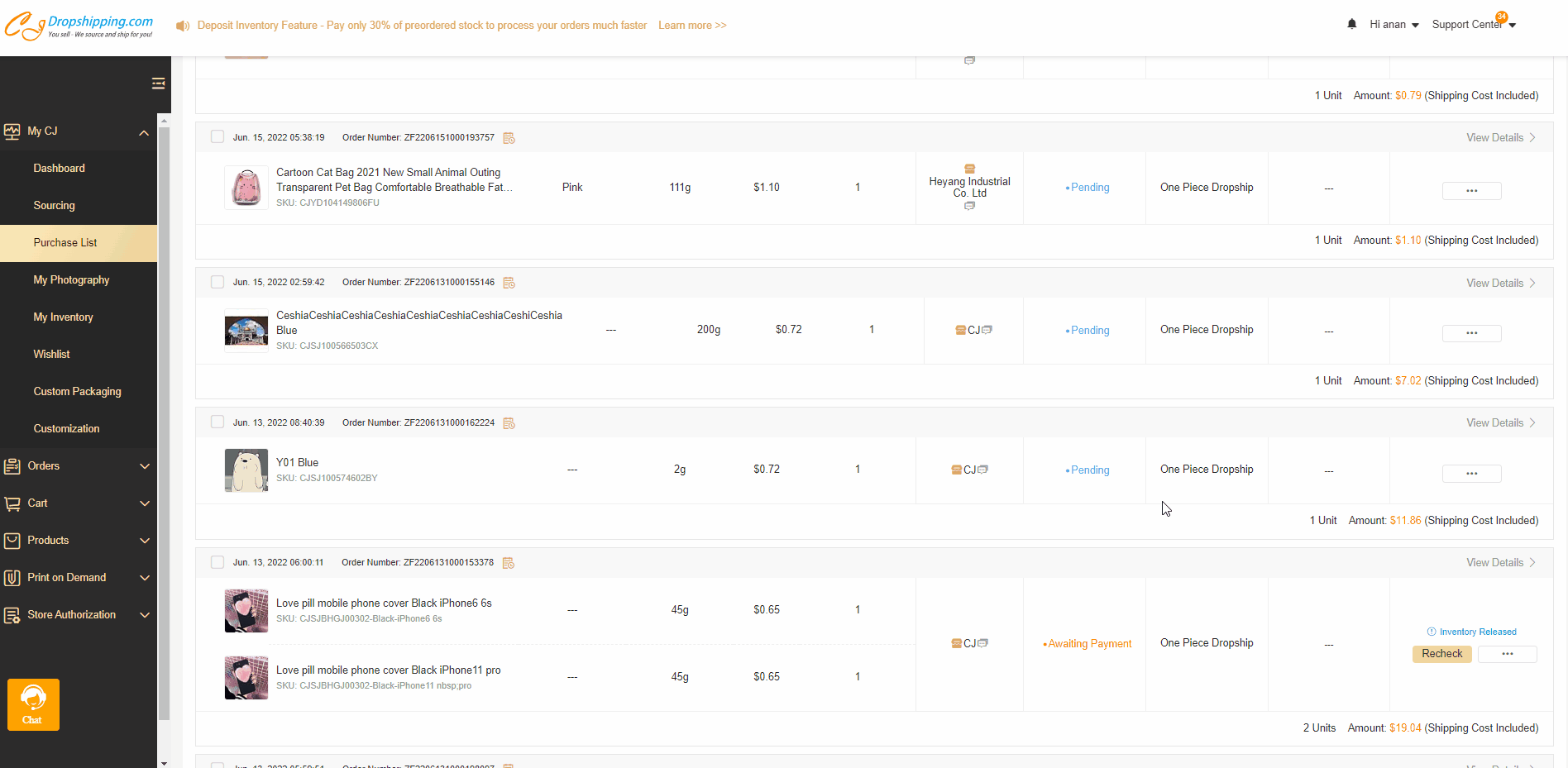Expand the Store Authorization menu
Viewport: 1568px width, 768px height.
78,615
